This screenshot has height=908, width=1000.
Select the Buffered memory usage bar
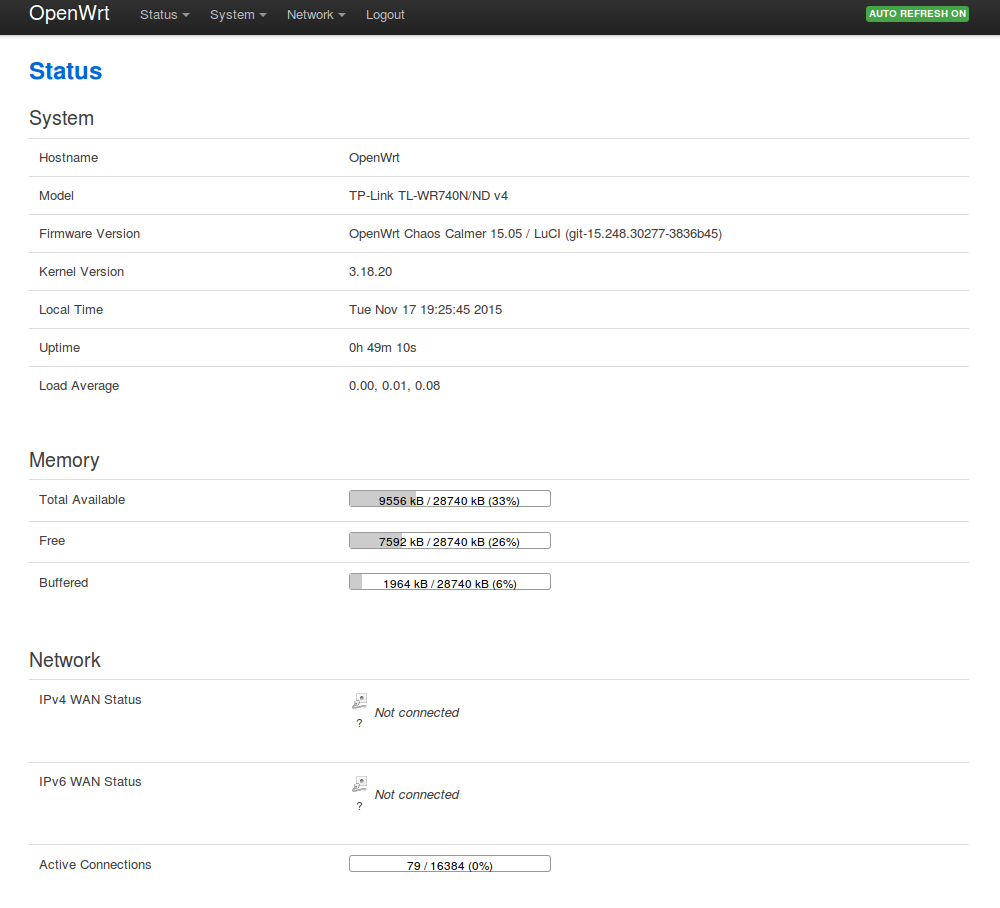(449, 582)
